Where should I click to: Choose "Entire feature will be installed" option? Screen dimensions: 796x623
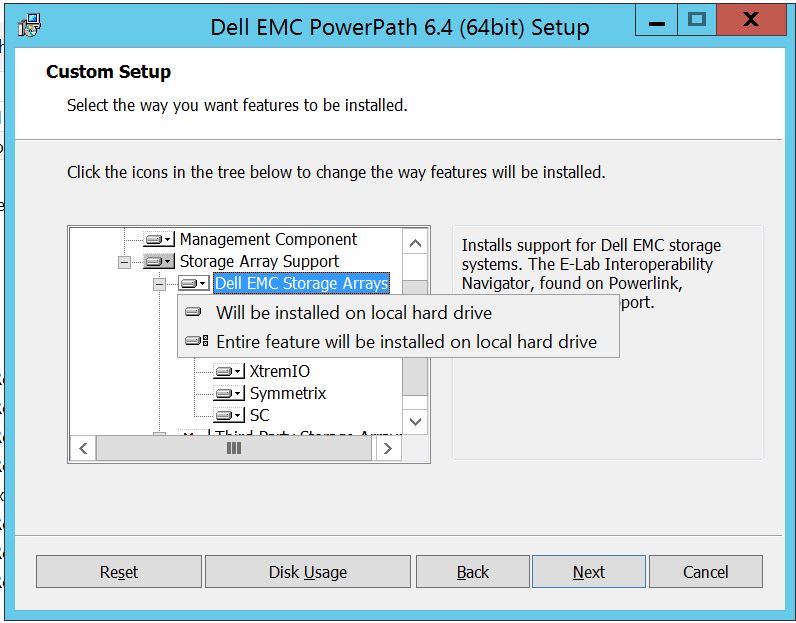(x=406, y=342)
